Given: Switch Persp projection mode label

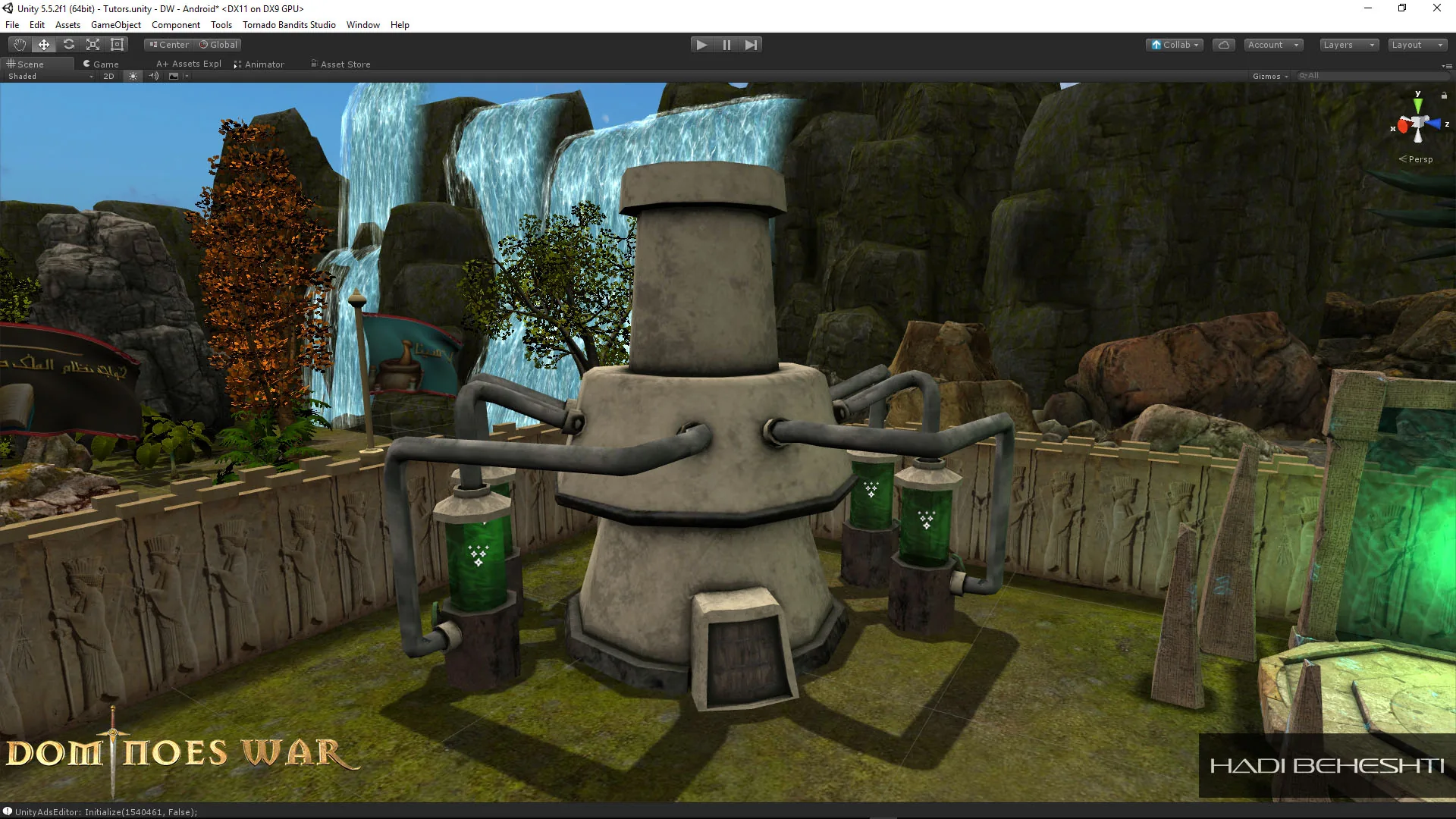Looking at the screenshot, I should pos(1416,159).
